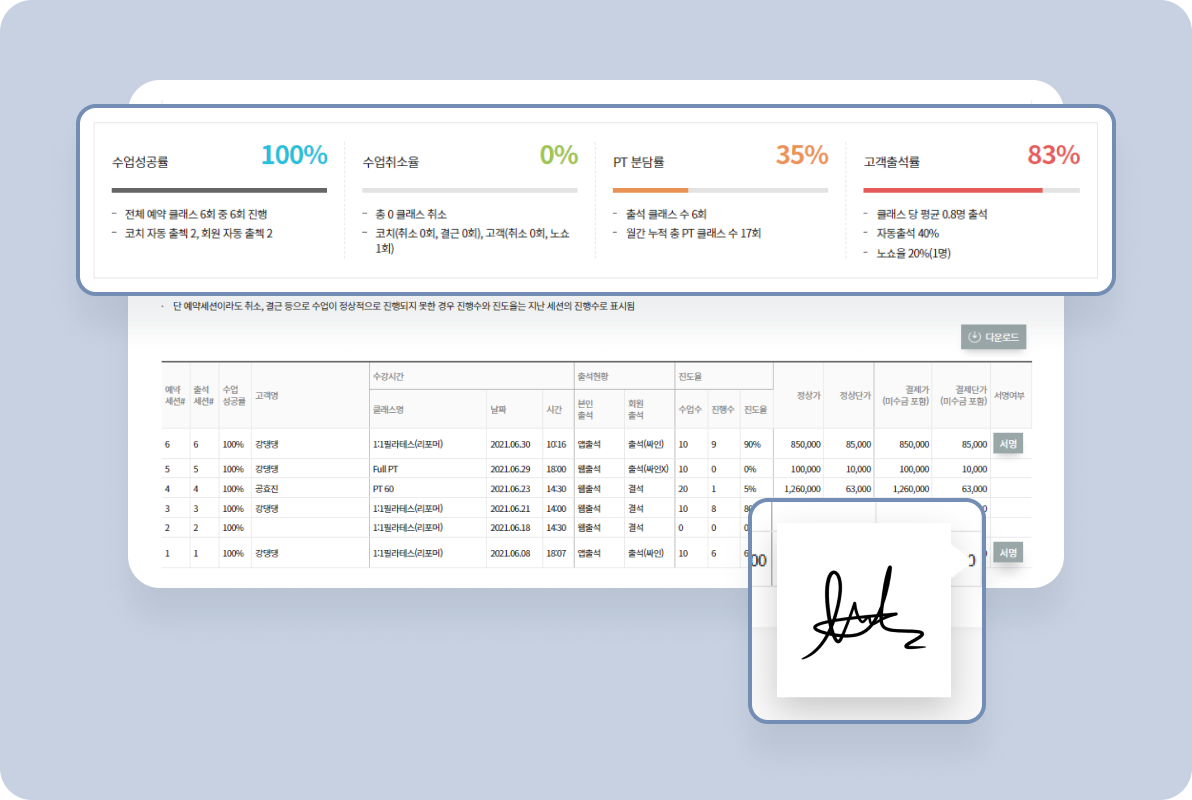The image size is (1192, 800).
Task: Click the 날짜 column header
Action: 498,409
